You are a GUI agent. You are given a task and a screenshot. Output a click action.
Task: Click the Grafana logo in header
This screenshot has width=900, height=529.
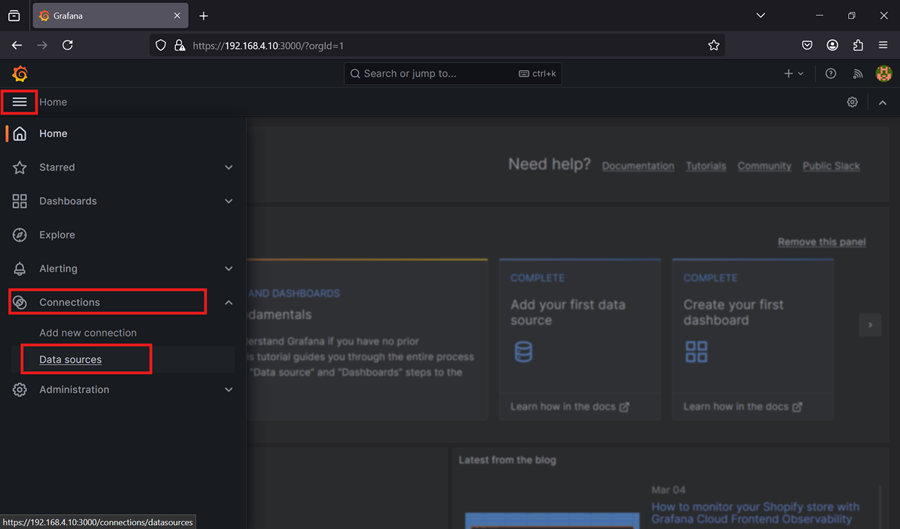pyautogui.click(x=20, y=73)
